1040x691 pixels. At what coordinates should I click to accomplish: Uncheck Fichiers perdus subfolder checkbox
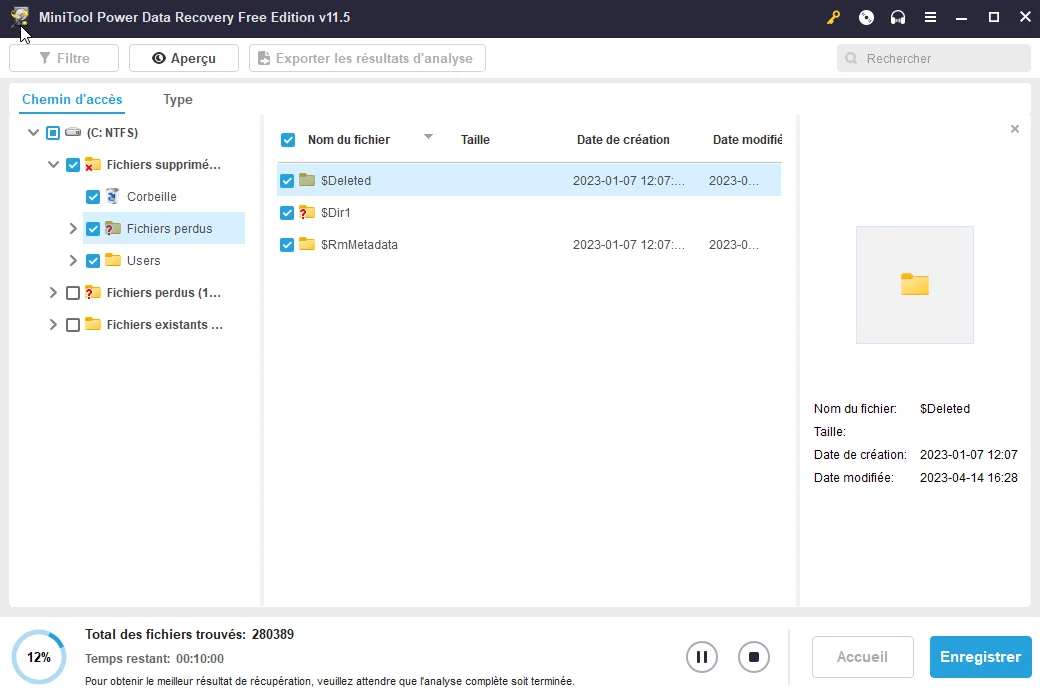click(x=93, y=229)
